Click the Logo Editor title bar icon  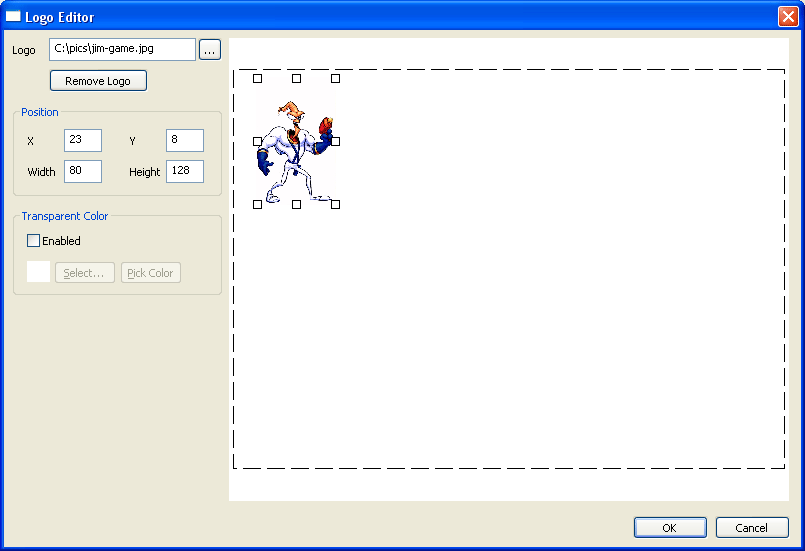click(x=13, y=16)
